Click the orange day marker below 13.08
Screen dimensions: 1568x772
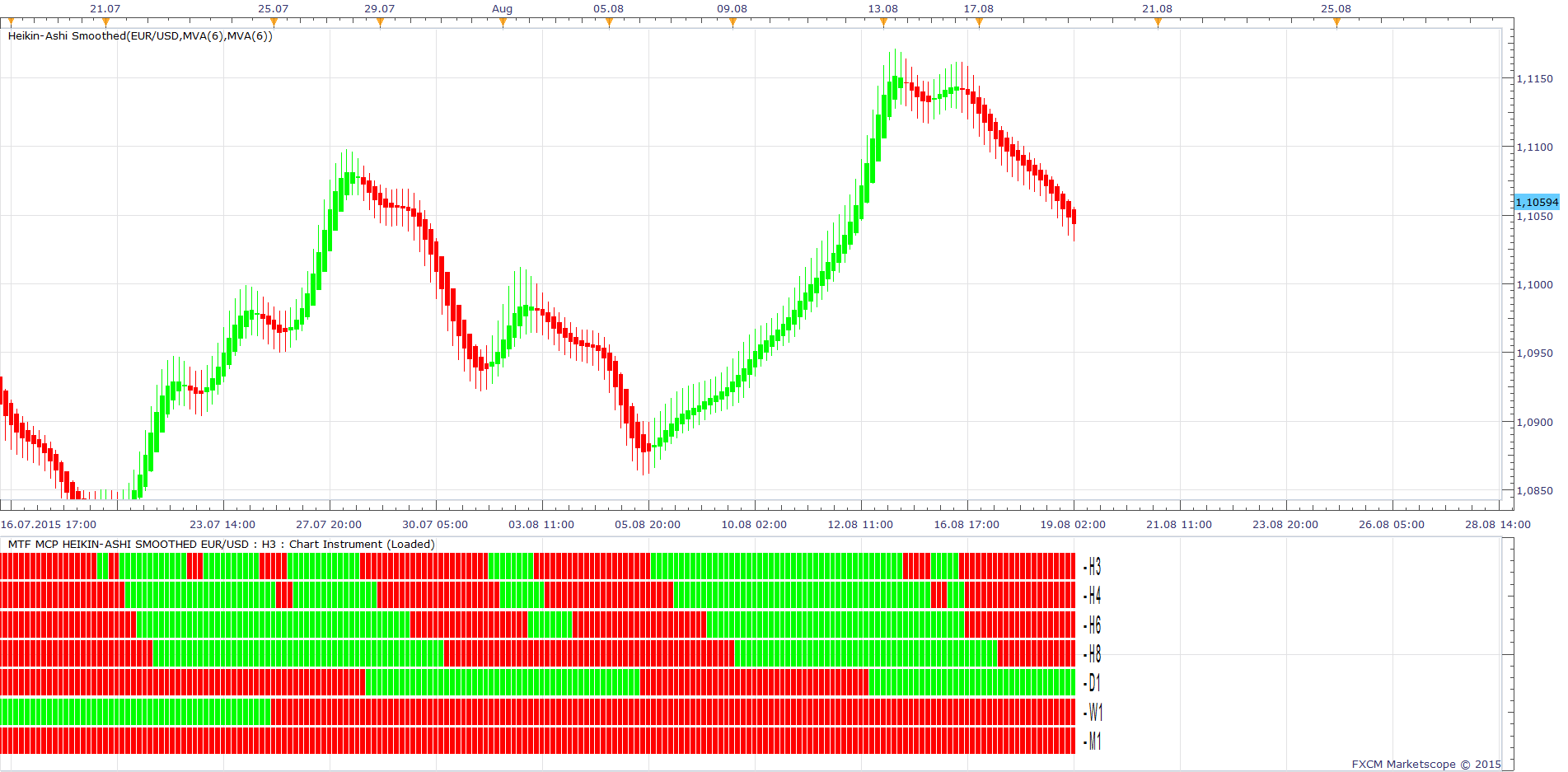[883, 22]
